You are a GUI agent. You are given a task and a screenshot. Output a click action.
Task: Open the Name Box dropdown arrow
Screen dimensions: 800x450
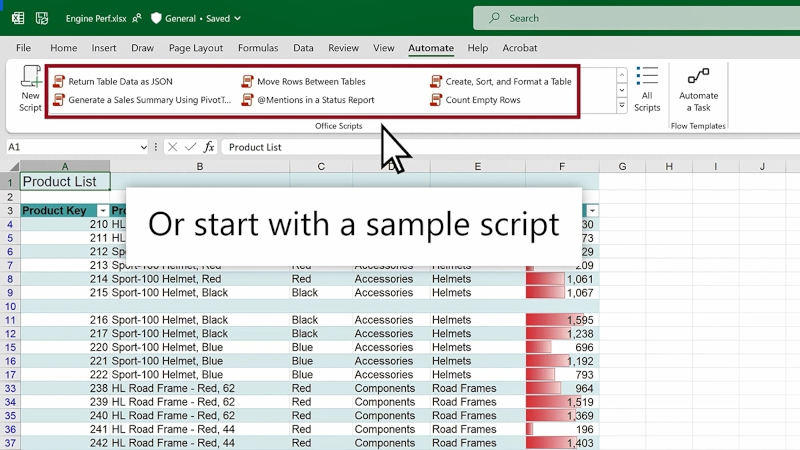pyautogui.click(x=143, y=147)
